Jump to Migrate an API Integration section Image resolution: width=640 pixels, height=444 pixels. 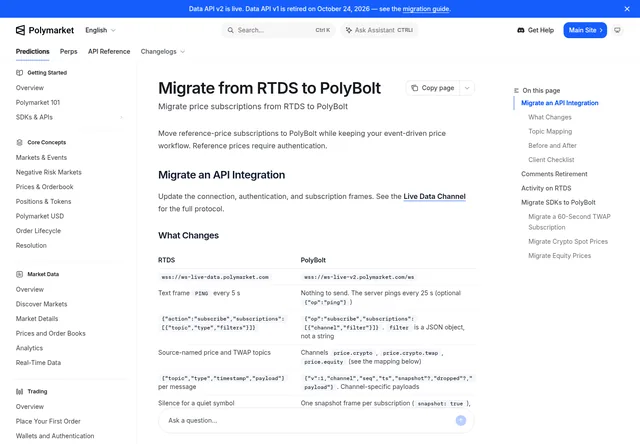tap(560, 103)
